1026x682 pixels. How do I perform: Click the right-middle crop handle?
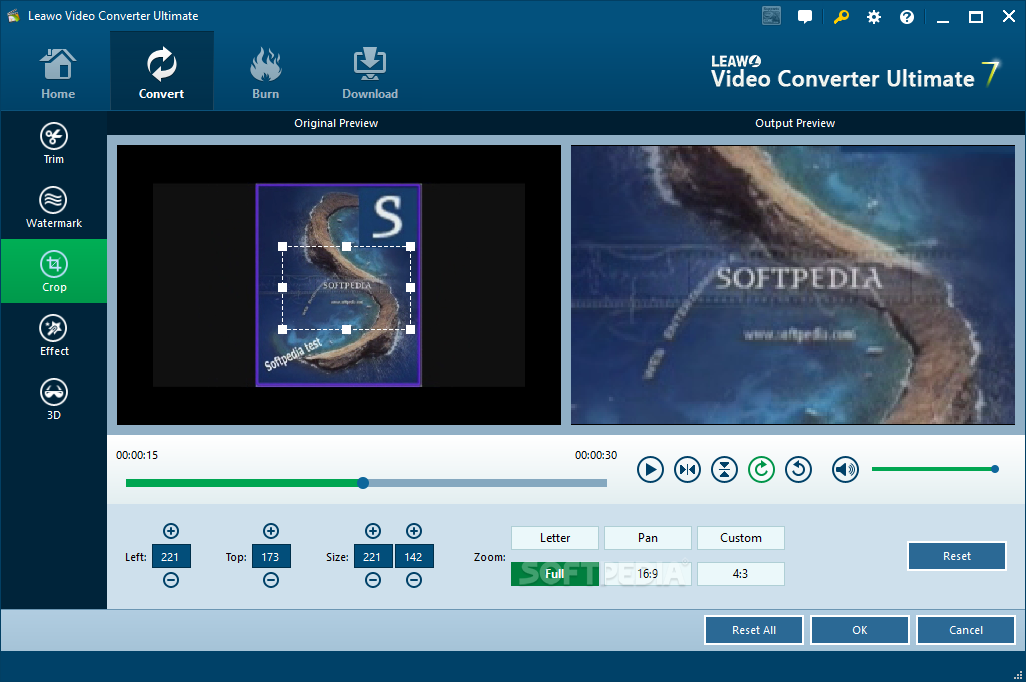click(410, 287)
